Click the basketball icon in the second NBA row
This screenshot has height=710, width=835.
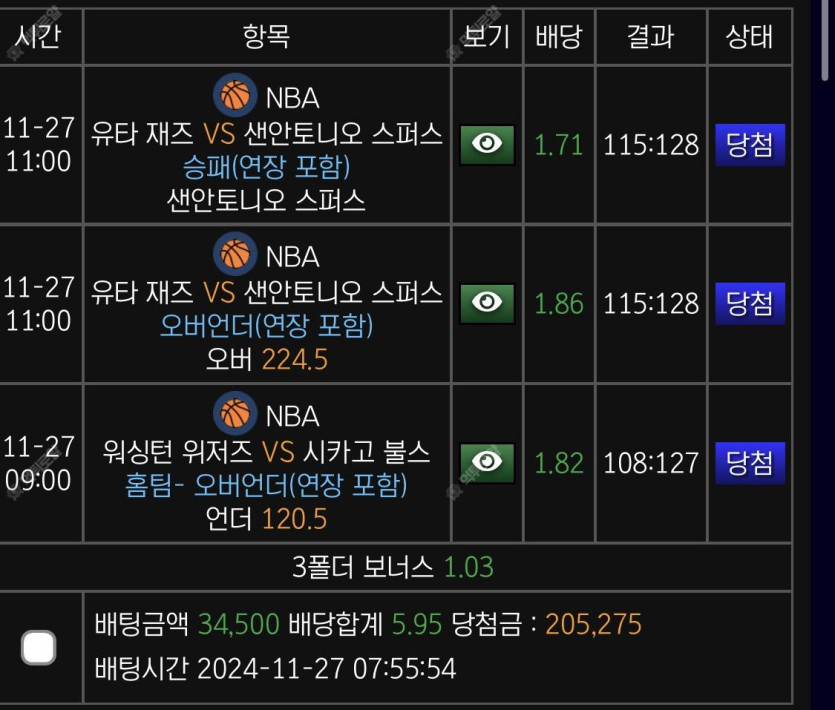click(x=235, y=255)
